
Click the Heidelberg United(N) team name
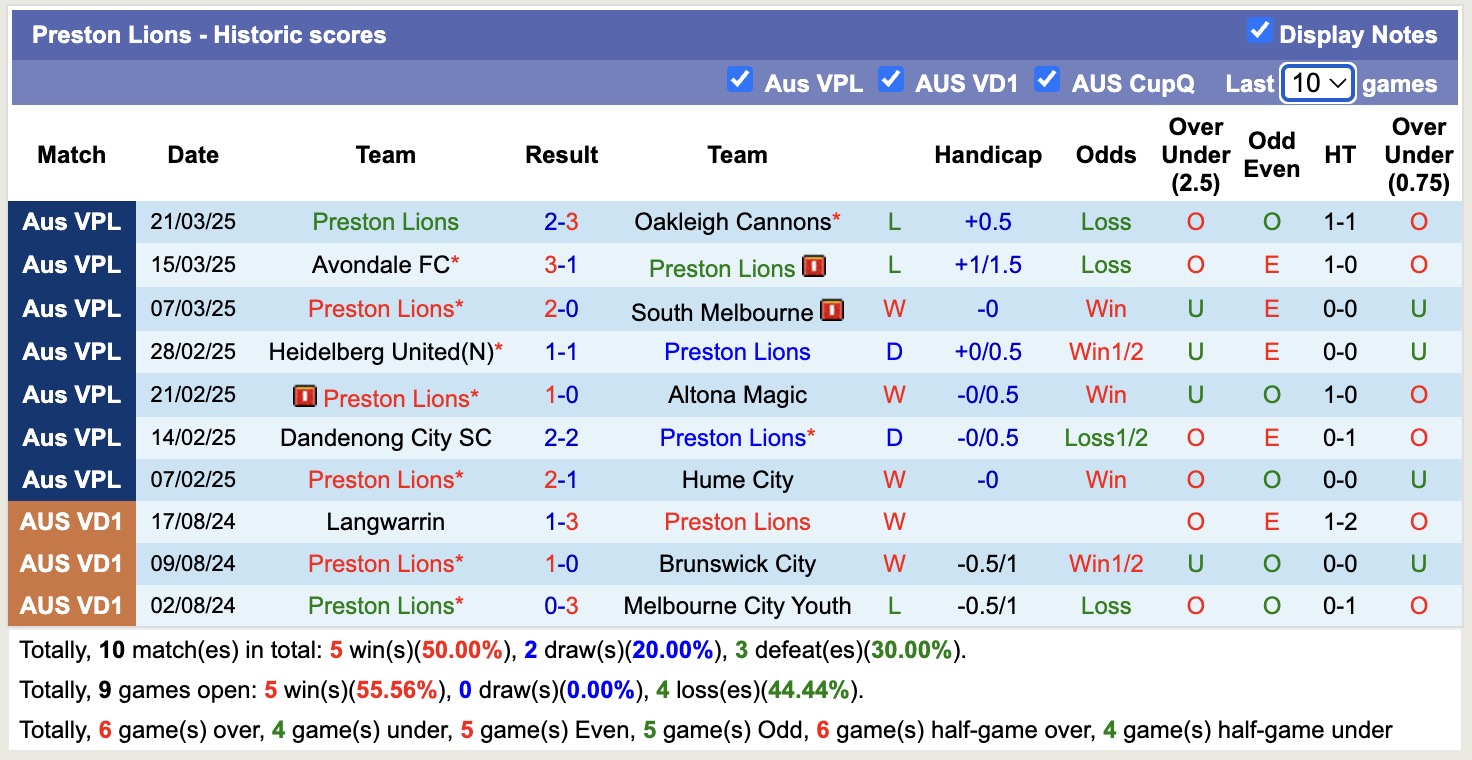pos(380,353)
